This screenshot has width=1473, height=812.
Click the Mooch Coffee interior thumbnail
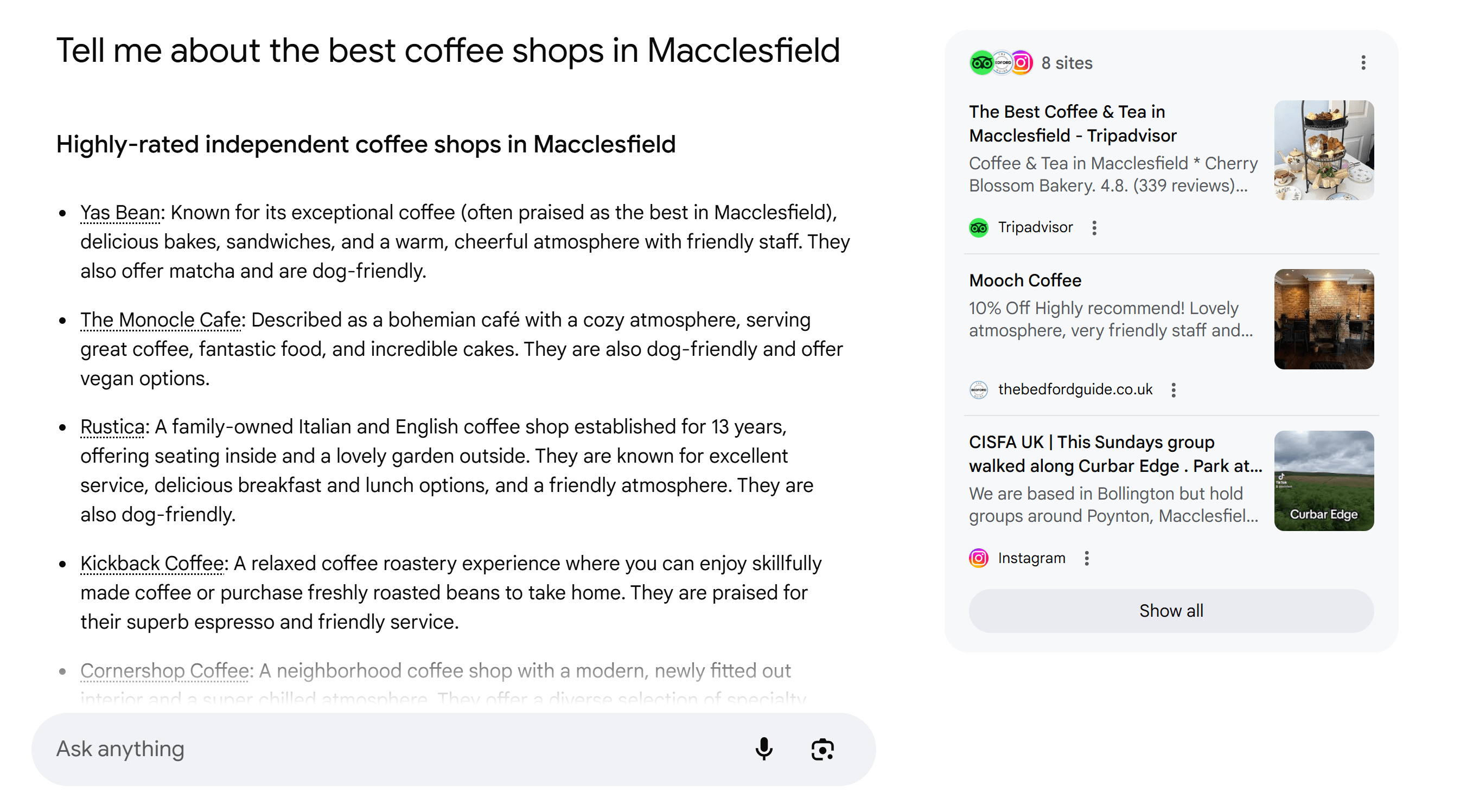coord(1324,320)
